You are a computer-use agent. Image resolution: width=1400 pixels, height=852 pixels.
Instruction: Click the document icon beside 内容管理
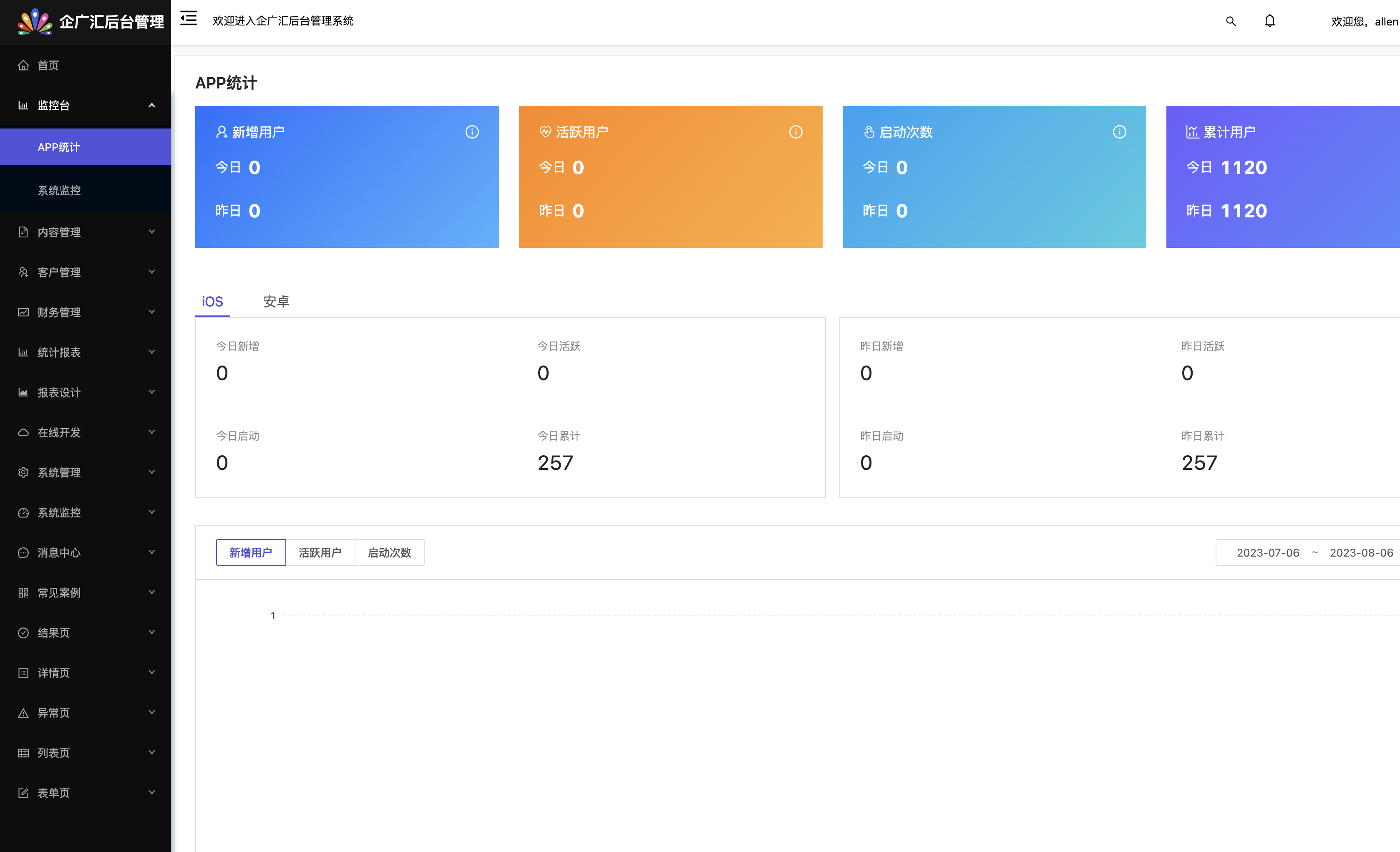(x=23, y=232)
